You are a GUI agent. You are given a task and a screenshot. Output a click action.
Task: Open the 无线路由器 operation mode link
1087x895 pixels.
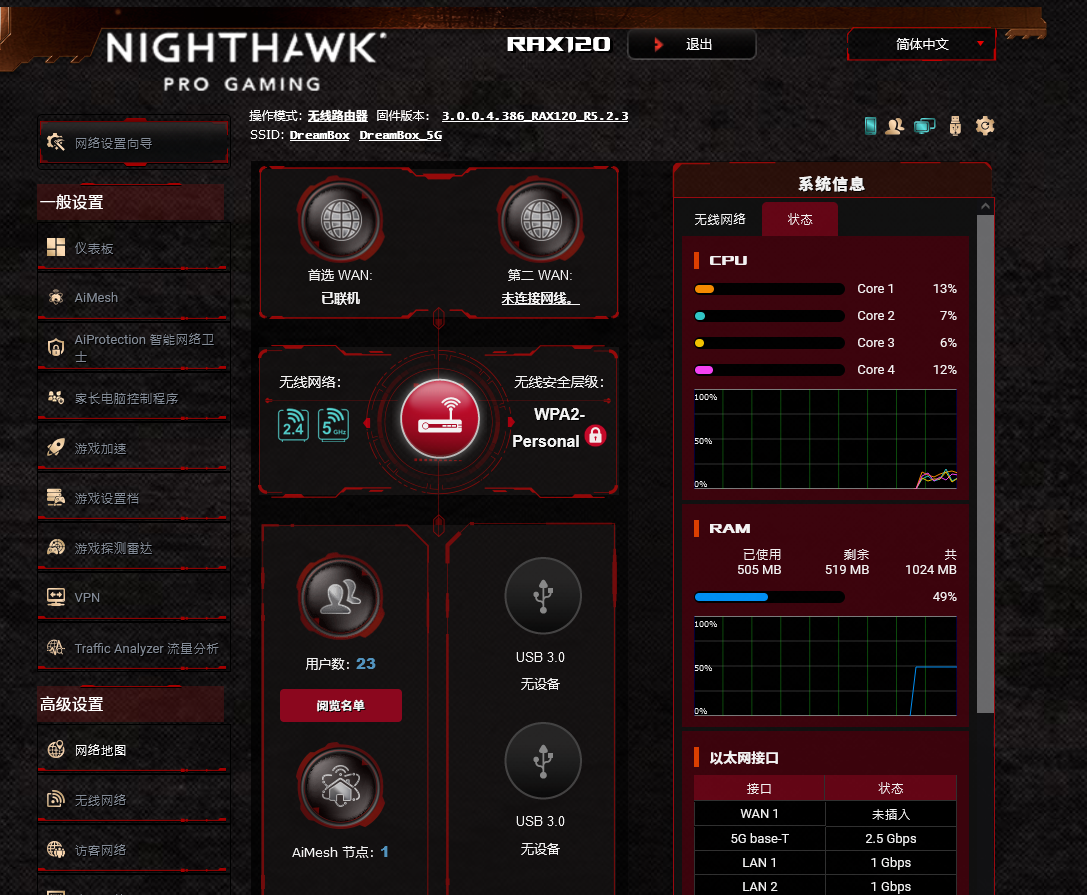(337, 116)
